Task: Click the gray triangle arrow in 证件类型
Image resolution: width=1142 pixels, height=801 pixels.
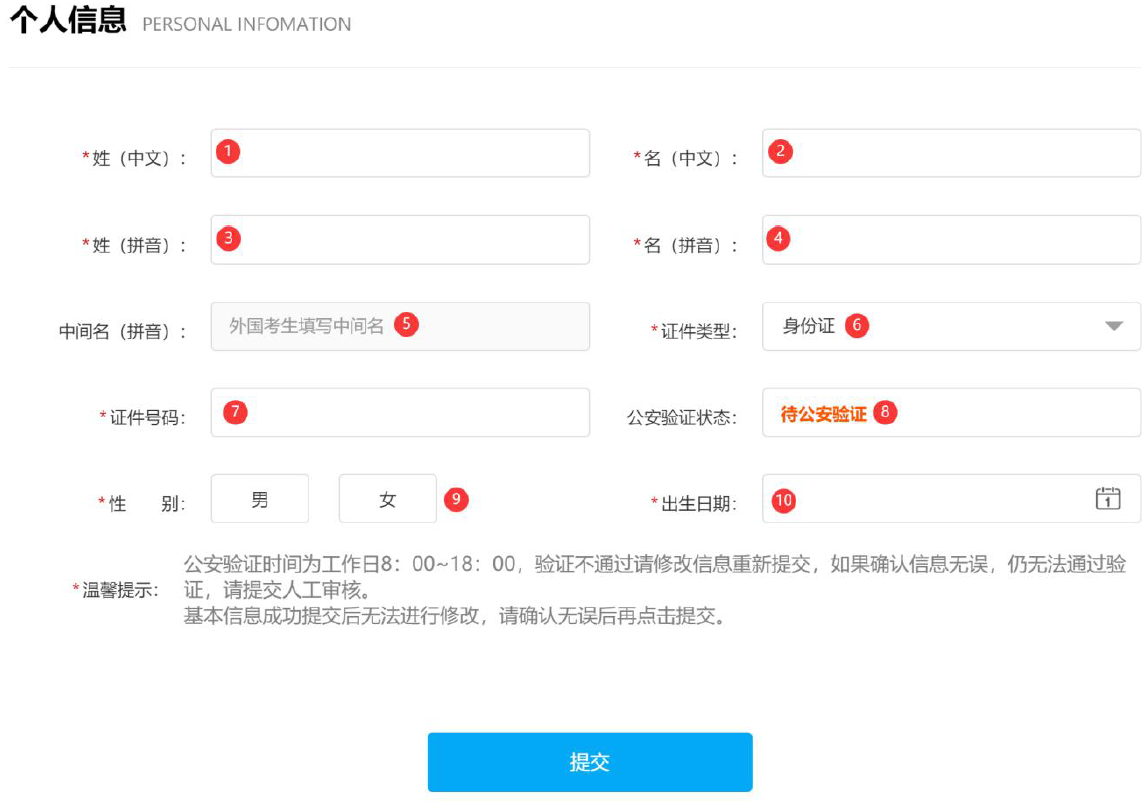Action: 1114,326
